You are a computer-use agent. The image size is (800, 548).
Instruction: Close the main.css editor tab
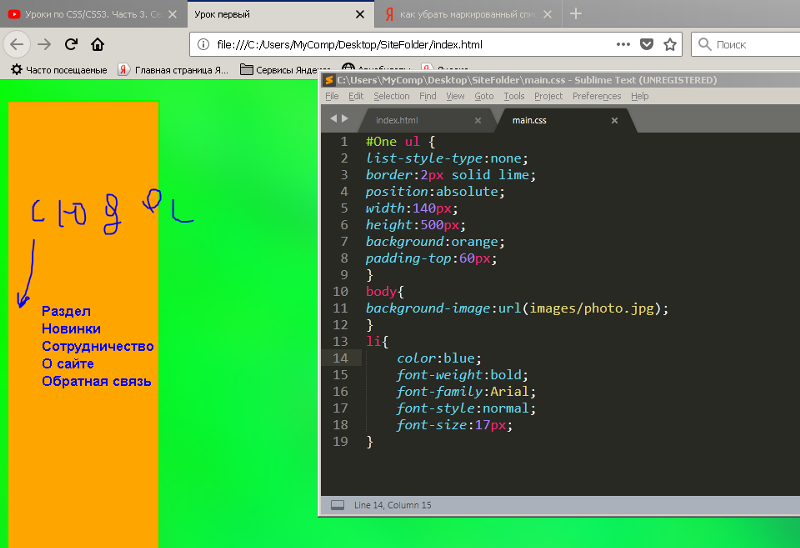pyautogui.click(x=614, y=120)
